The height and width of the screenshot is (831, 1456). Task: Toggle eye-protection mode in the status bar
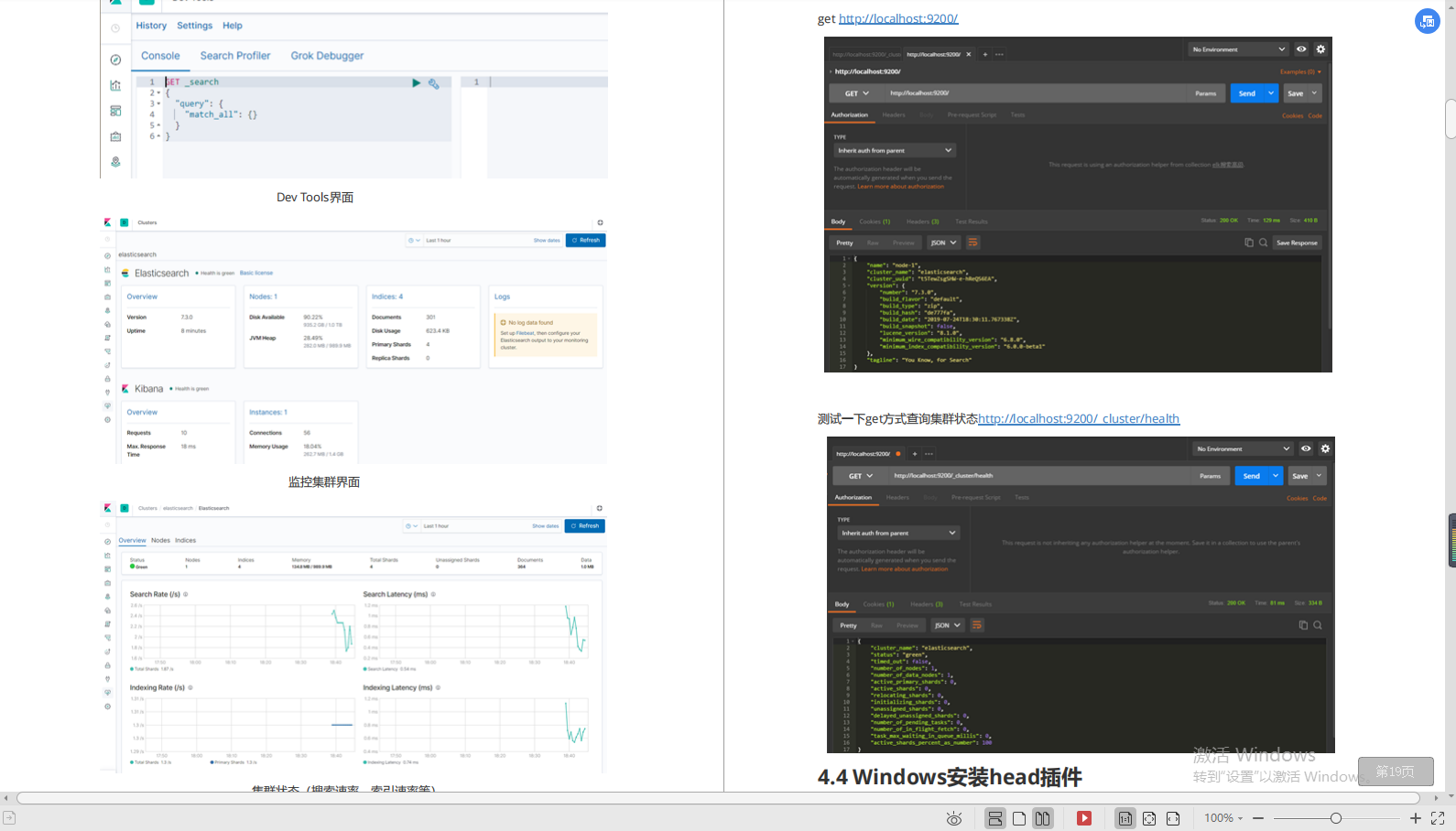click(954, 818)
